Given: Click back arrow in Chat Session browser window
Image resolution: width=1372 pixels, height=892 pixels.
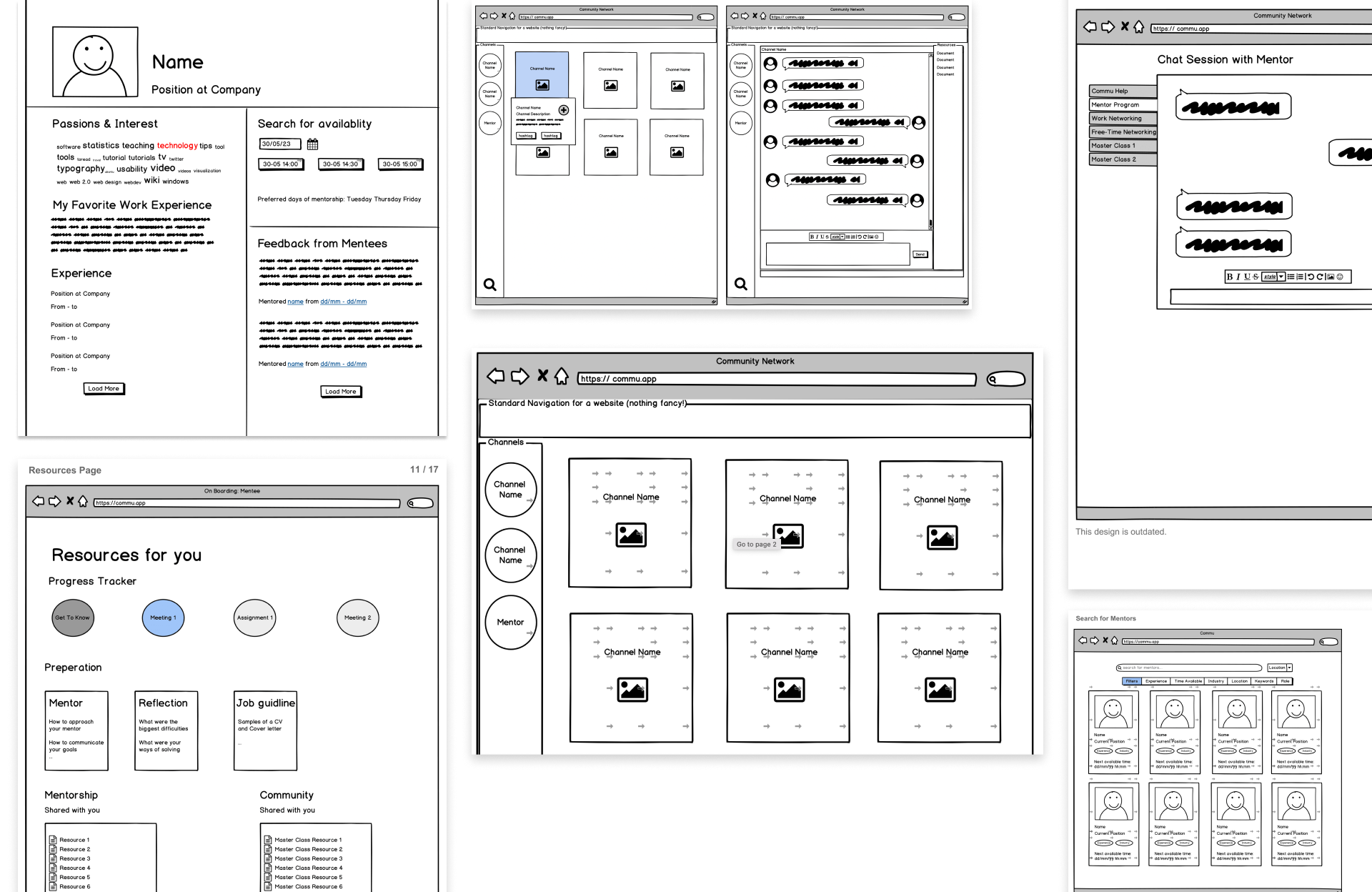Looking at the screenshot, I should (x=1089, y=27).
